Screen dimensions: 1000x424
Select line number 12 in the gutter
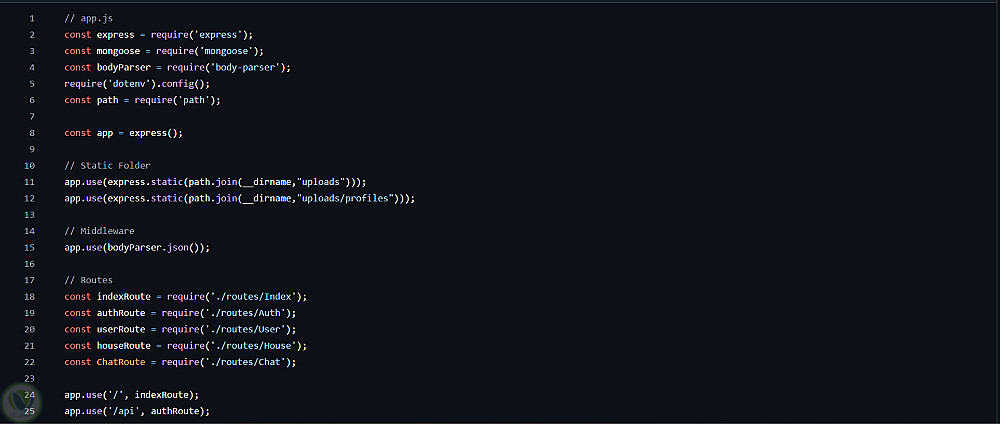pos(30,198)
